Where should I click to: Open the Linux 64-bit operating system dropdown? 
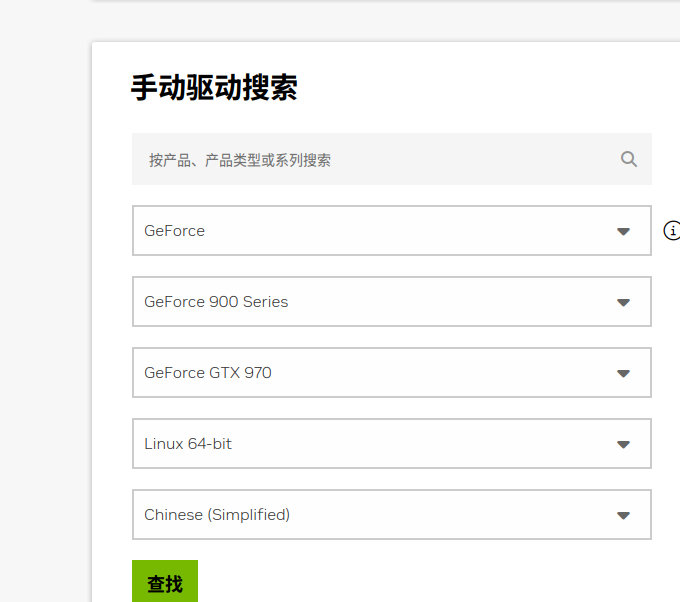(x=392, y=444)
